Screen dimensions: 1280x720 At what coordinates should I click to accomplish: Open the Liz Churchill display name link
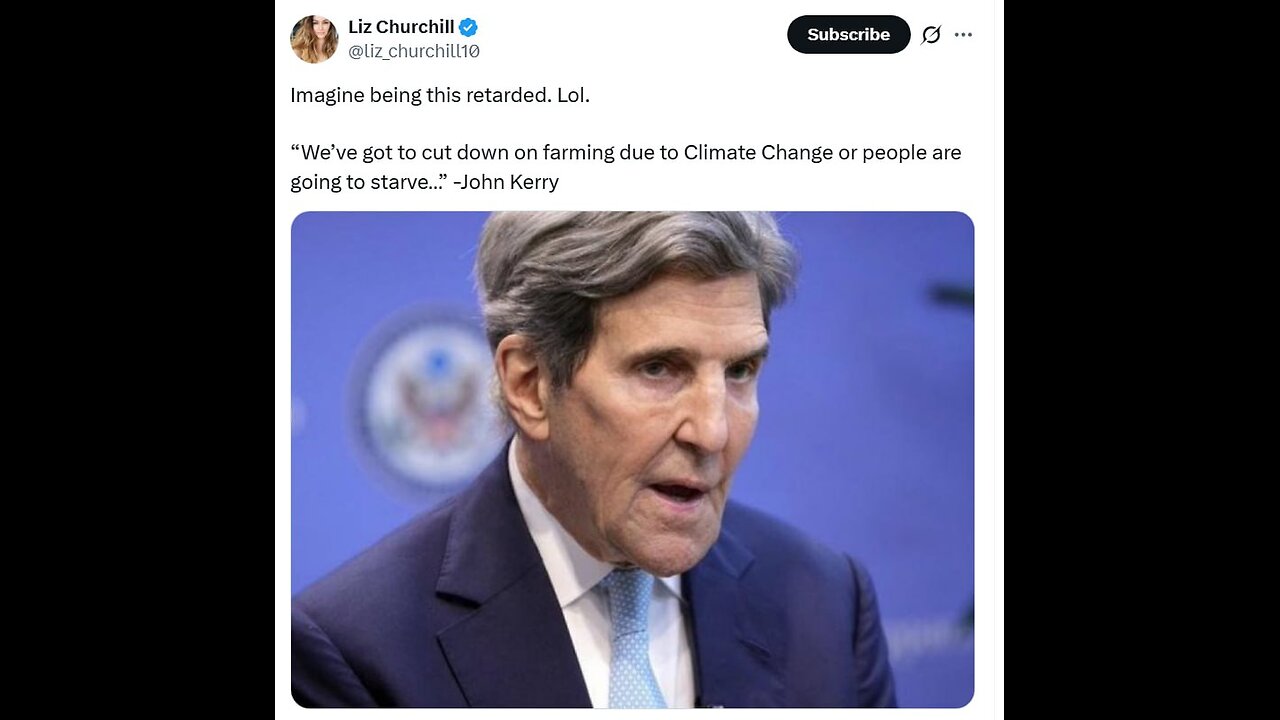401,27
